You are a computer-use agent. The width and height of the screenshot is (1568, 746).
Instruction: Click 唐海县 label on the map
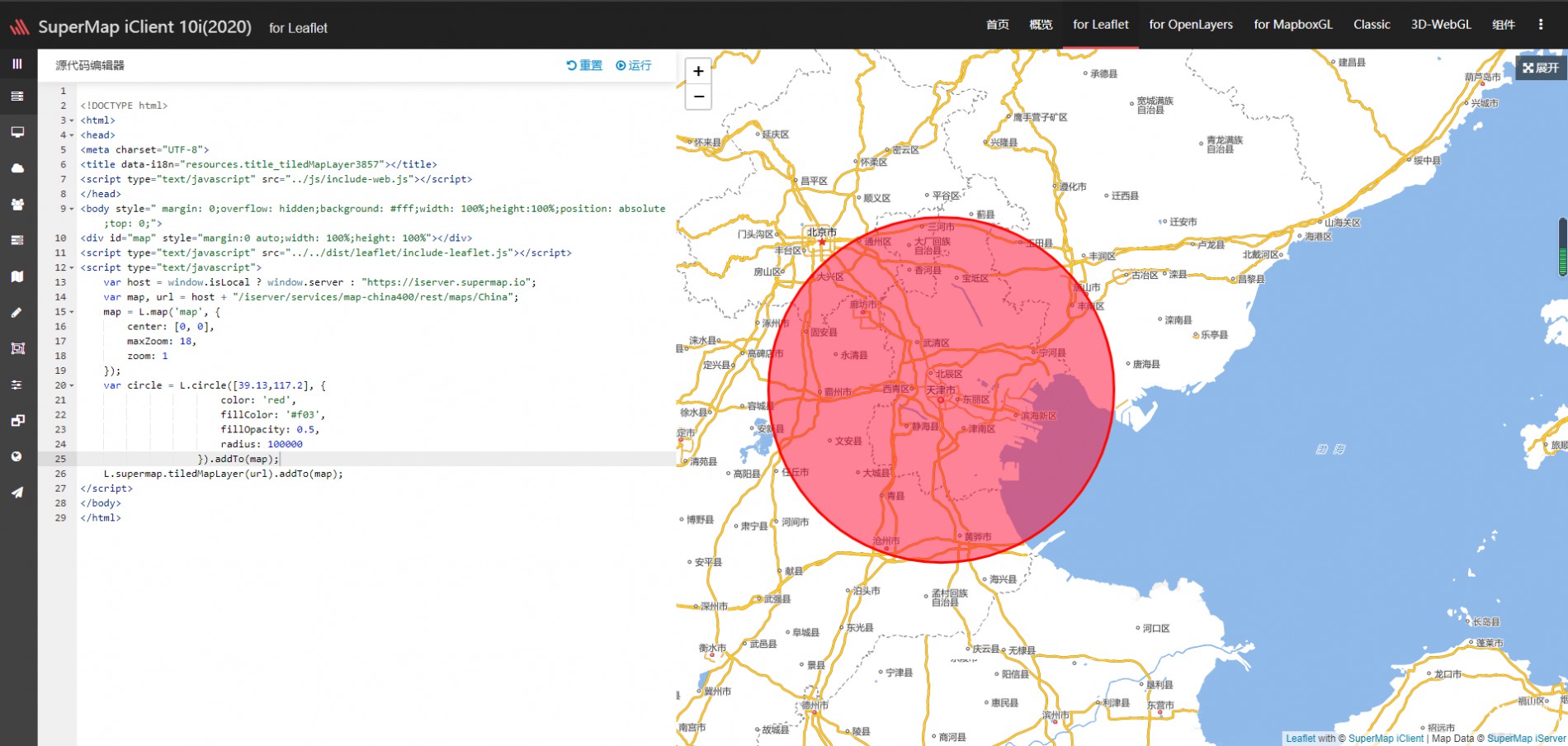1145,364
